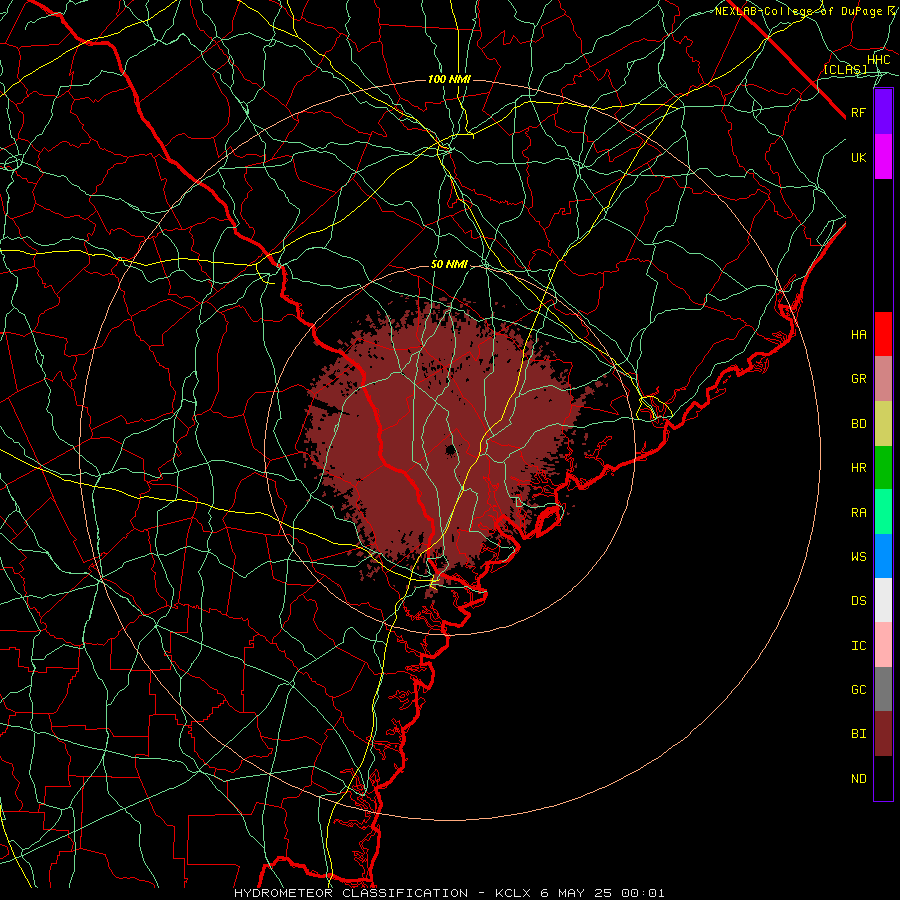Click the RF legend label
Image resolution: width=900 pixels, height=900 pixels.
point(858,112)
